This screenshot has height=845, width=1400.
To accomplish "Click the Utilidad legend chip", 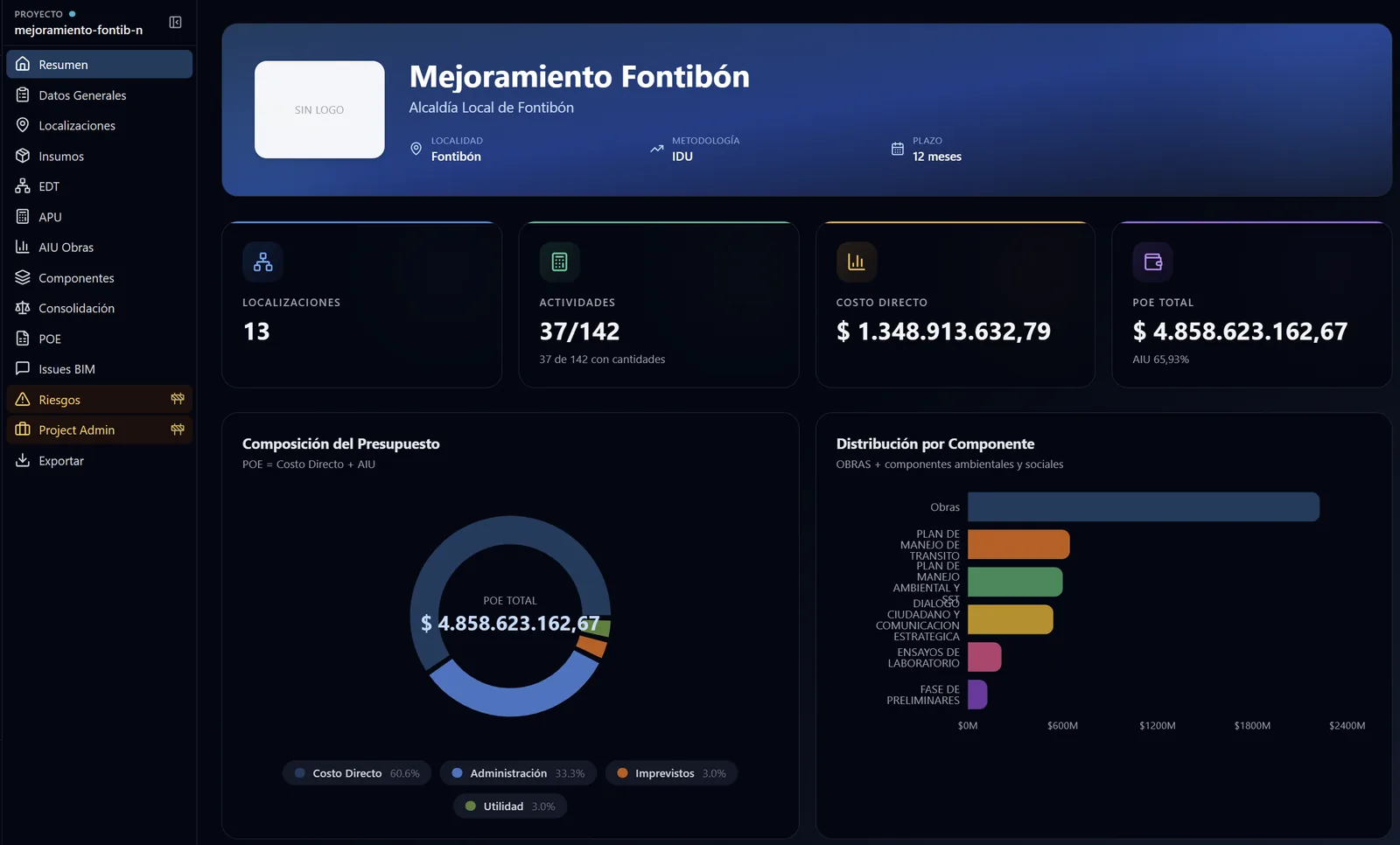I will coord(510,807).
